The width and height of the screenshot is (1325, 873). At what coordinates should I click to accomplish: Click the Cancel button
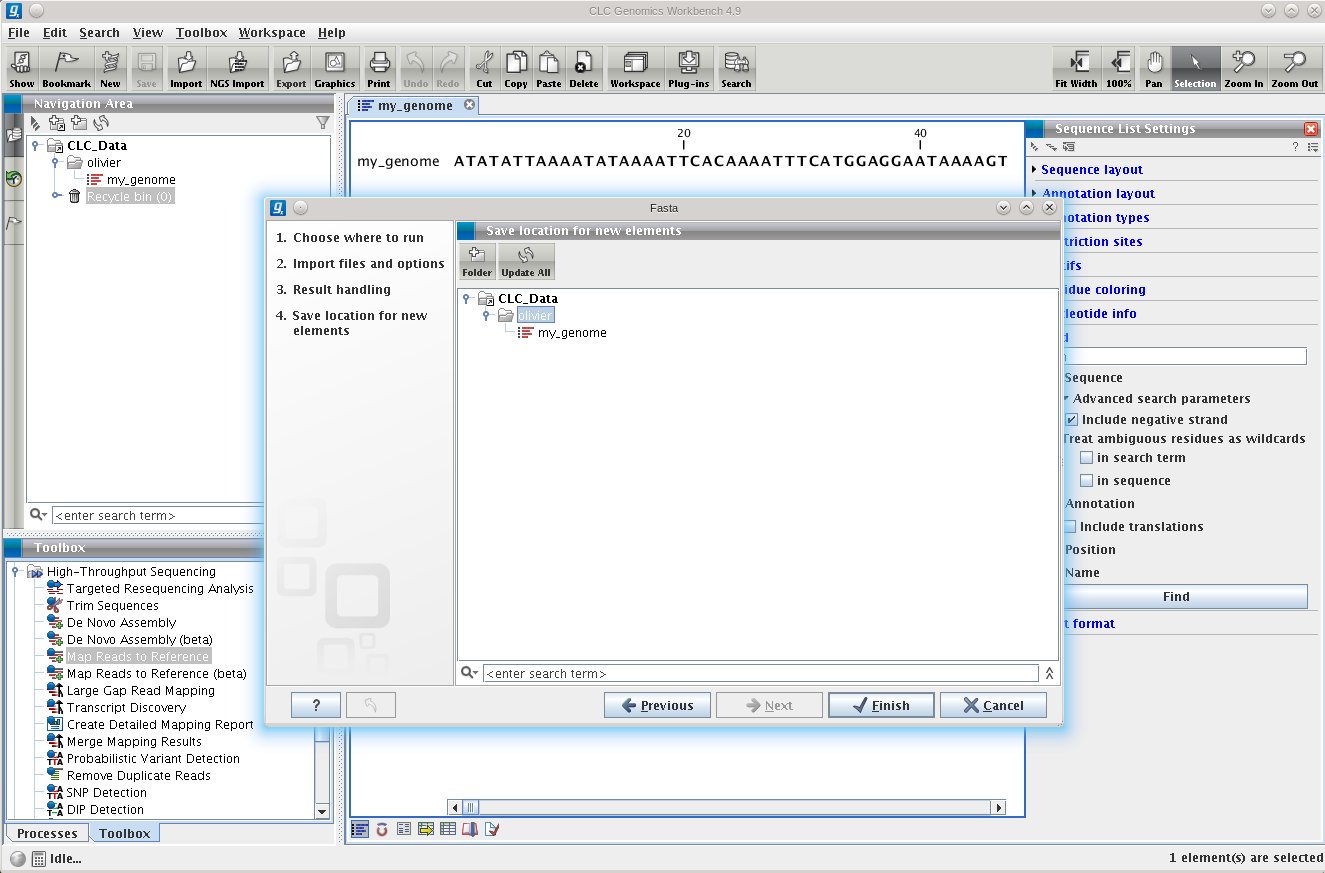[993, 705]
